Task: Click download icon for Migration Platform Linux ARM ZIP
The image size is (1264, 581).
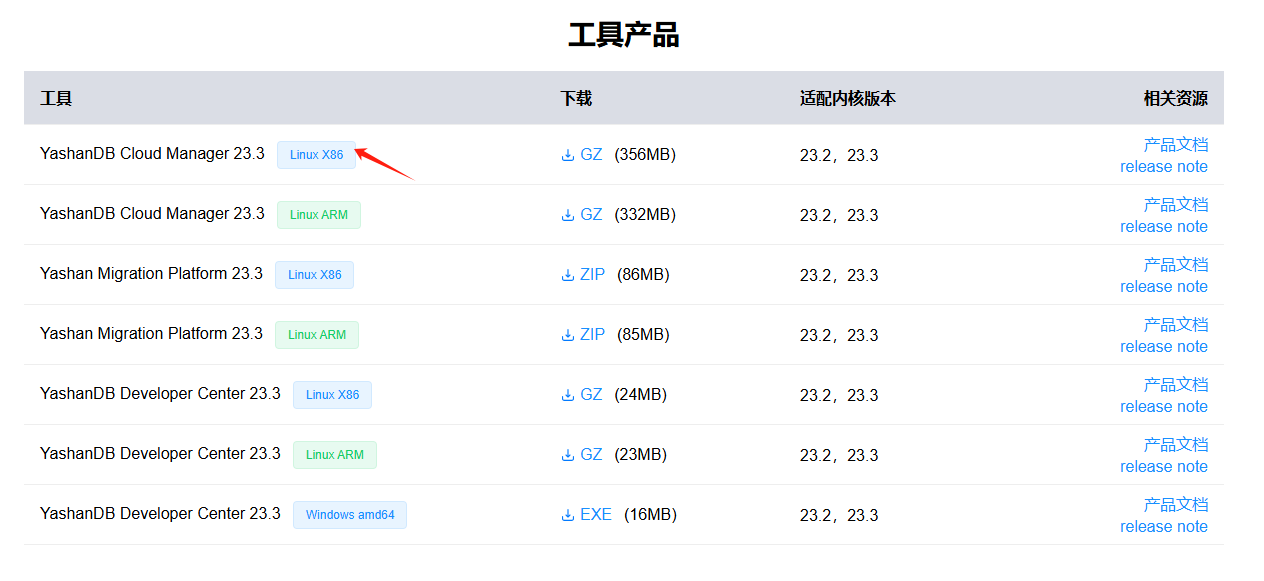Action: 568,335
